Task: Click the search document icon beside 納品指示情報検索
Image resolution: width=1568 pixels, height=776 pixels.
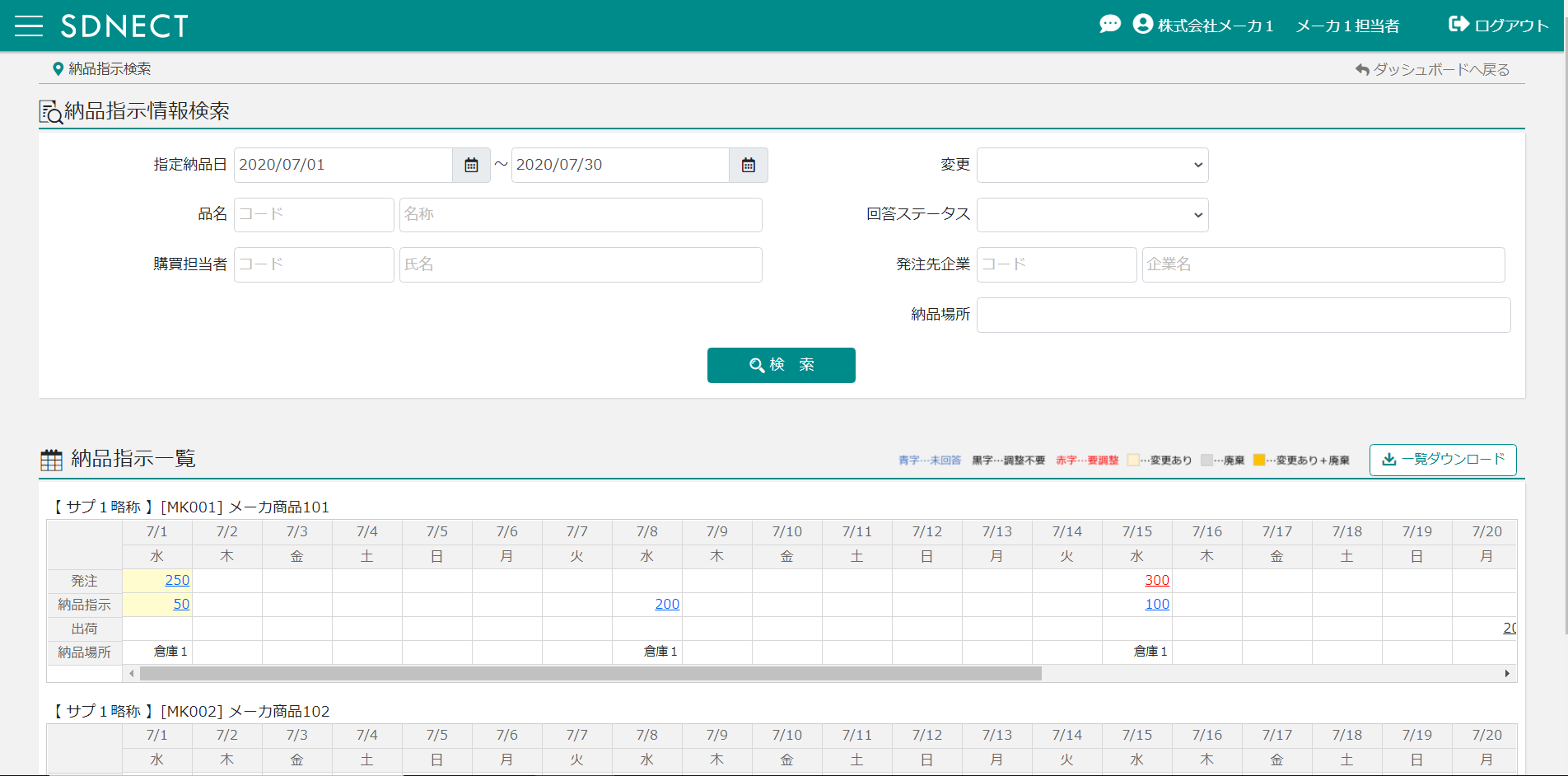Action: 50,112
